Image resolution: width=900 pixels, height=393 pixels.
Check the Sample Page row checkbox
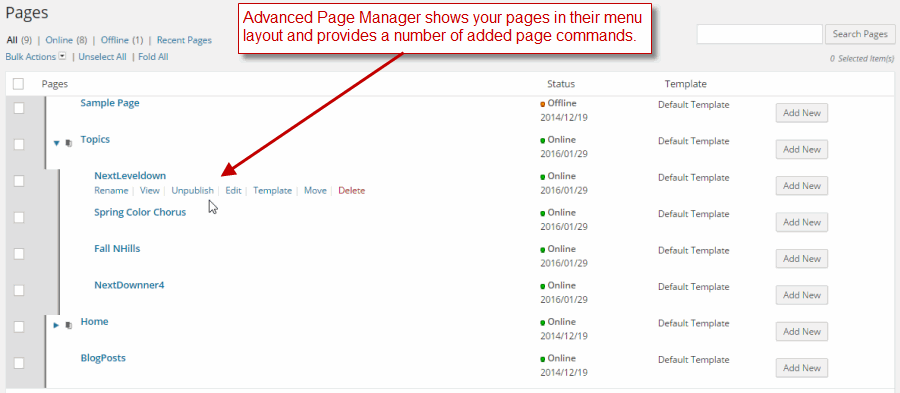pos(18,108)
